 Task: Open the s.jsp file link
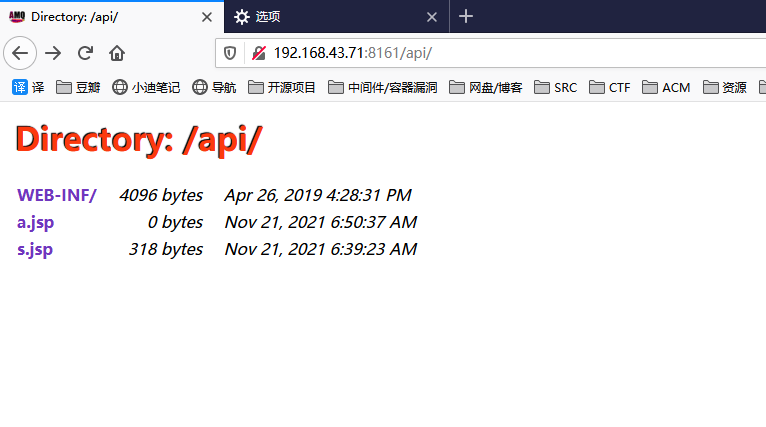35,250
